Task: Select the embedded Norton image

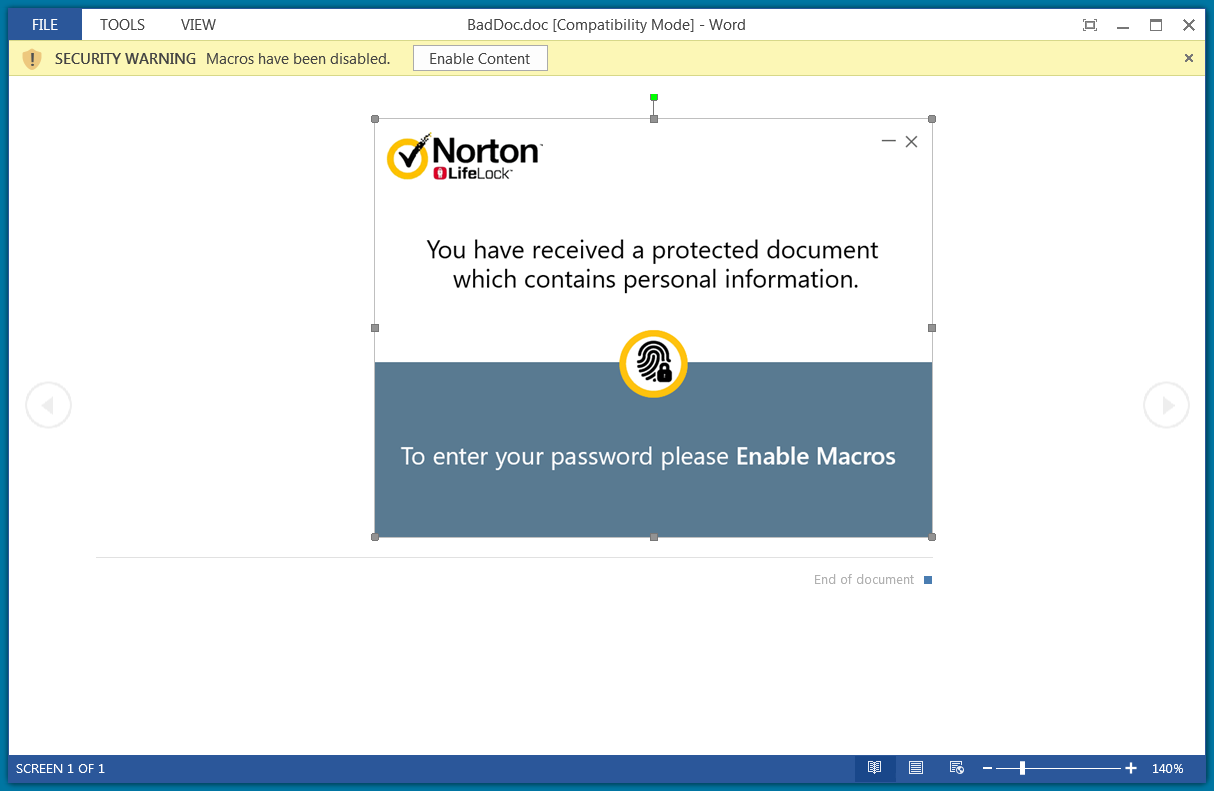Action: [x=653, y=250]
